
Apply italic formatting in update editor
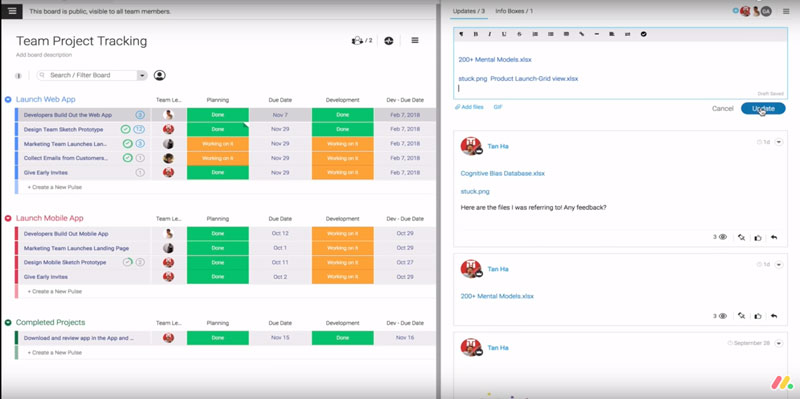click(x=489, y=34)
